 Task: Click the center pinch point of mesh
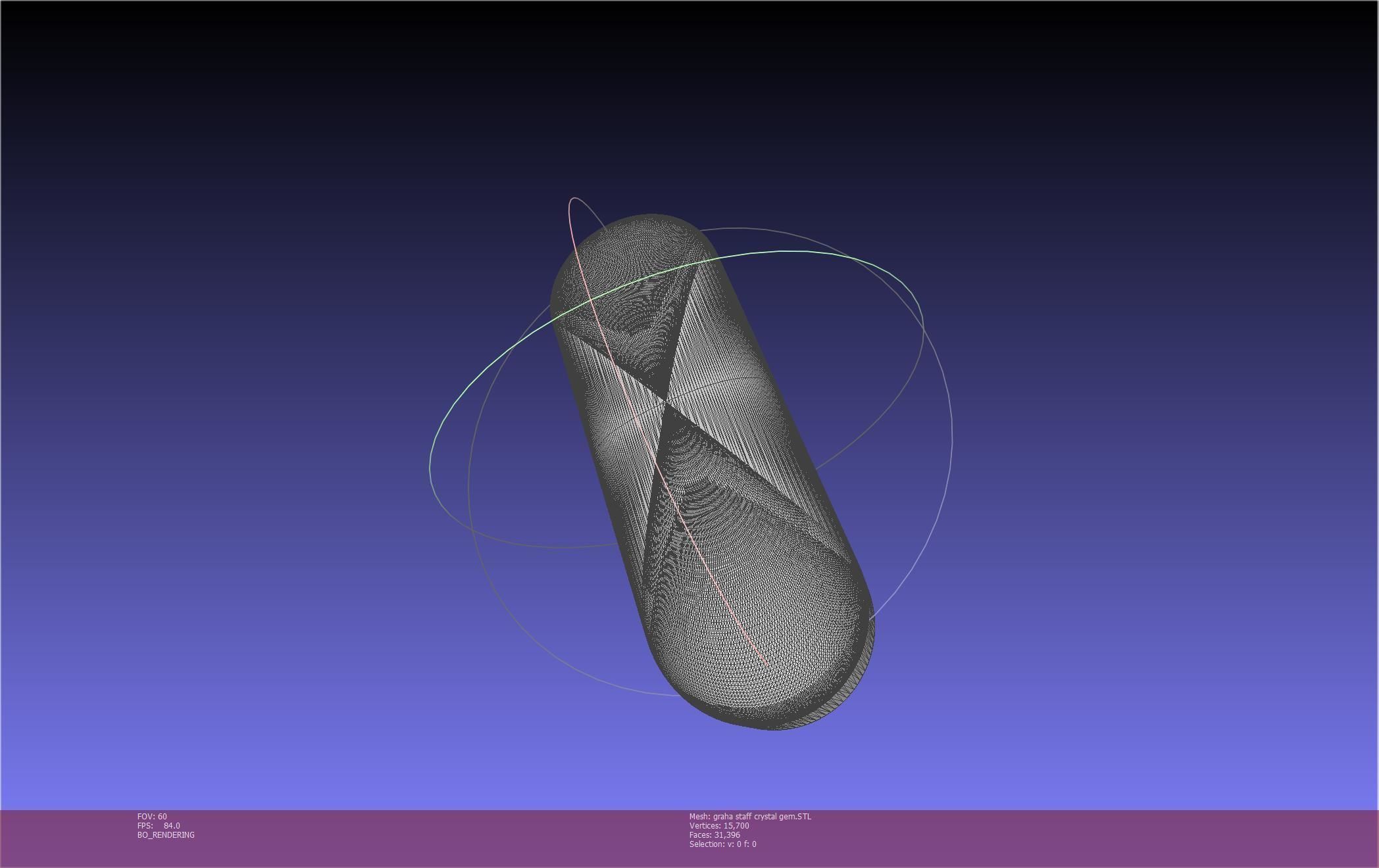666,400
